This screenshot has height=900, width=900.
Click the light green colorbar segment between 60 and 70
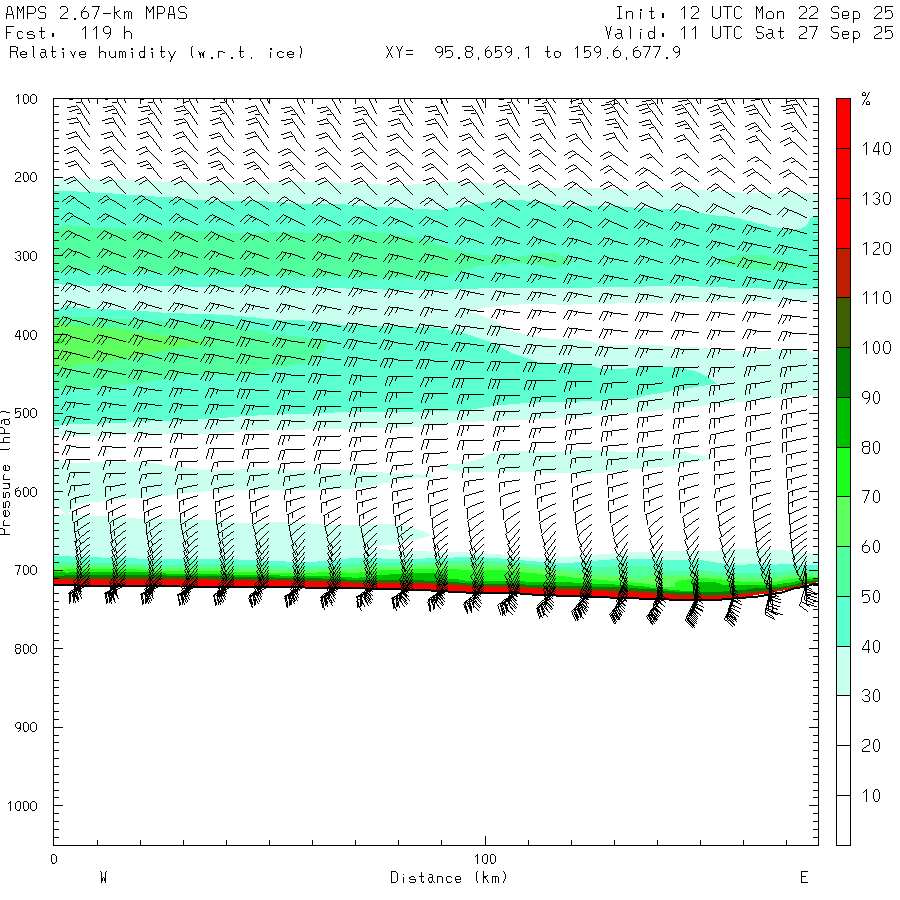pyautogui.click(x=843, y=522)
